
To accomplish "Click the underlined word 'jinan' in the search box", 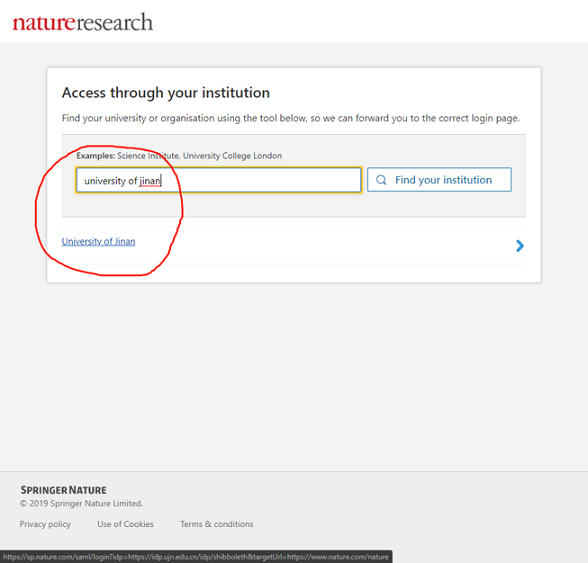I will [150, 181].
